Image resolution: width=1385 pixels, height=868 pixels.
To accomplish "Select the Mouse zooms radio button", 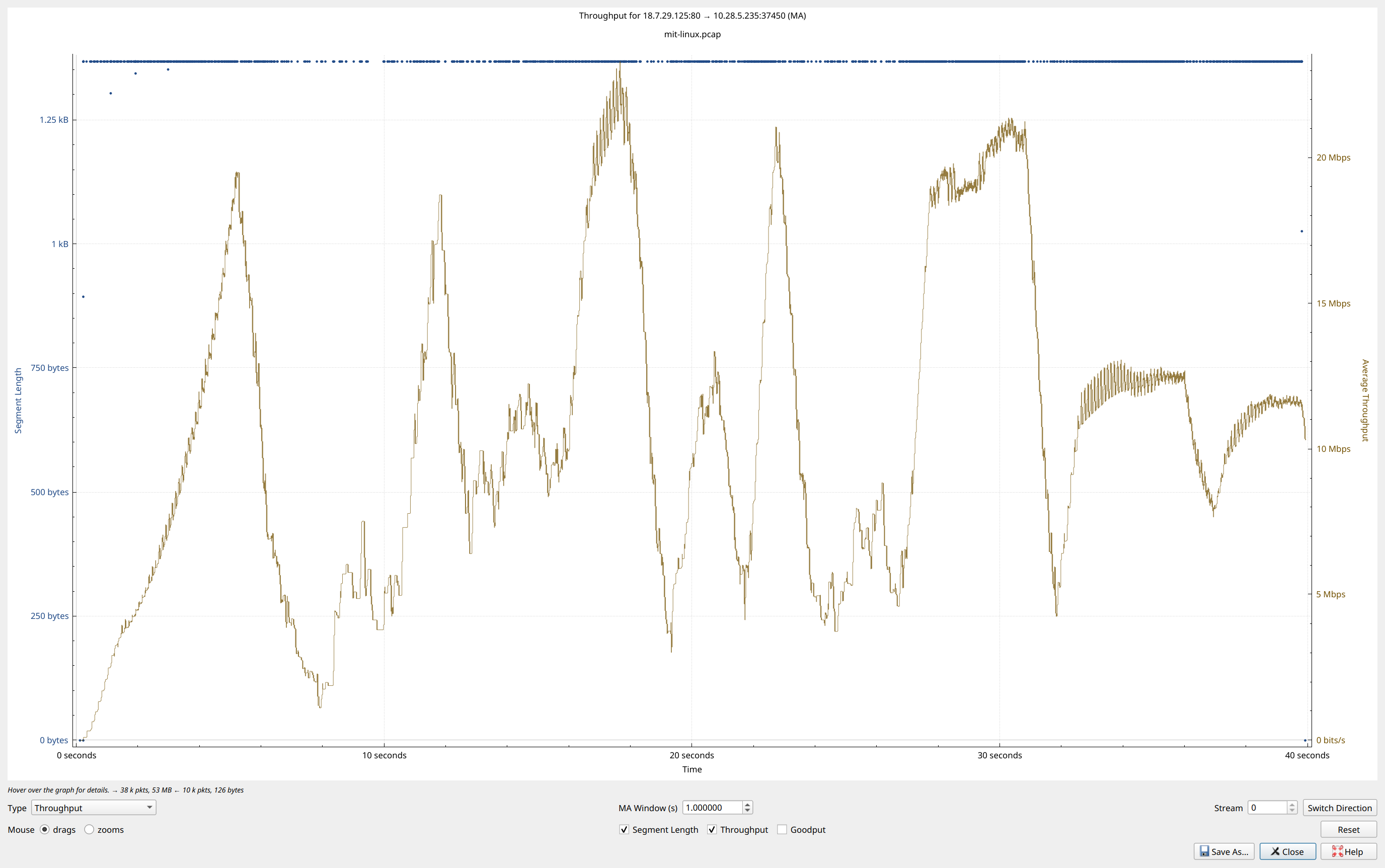I will pyautogui.click(x=89, y=830).
